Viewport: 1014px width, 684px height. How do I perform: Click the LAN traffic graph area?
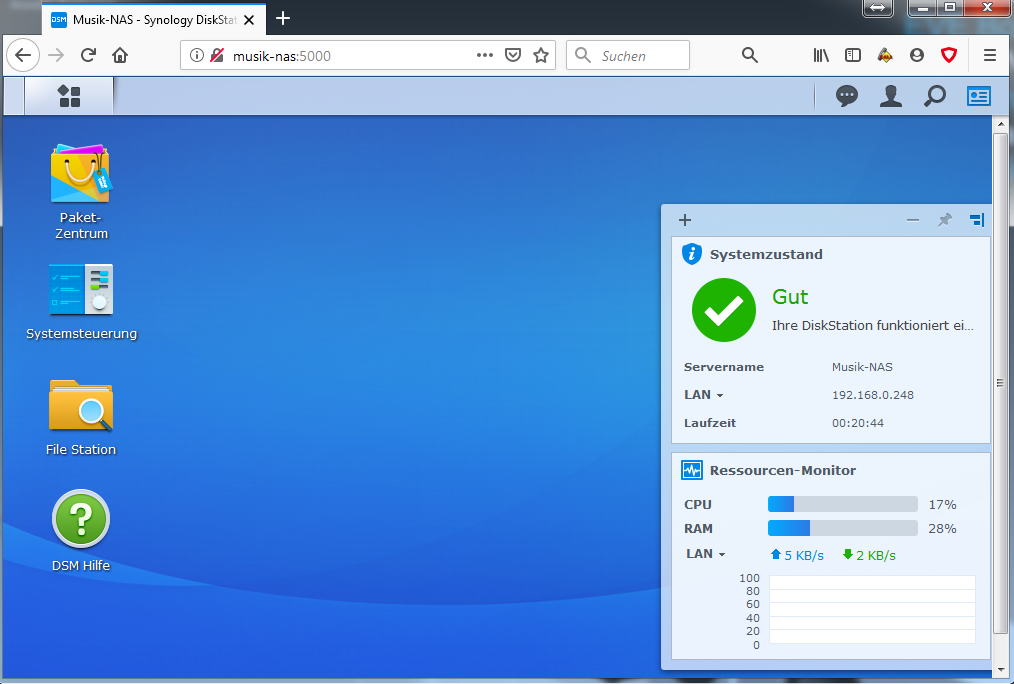[x=872, y=610]
